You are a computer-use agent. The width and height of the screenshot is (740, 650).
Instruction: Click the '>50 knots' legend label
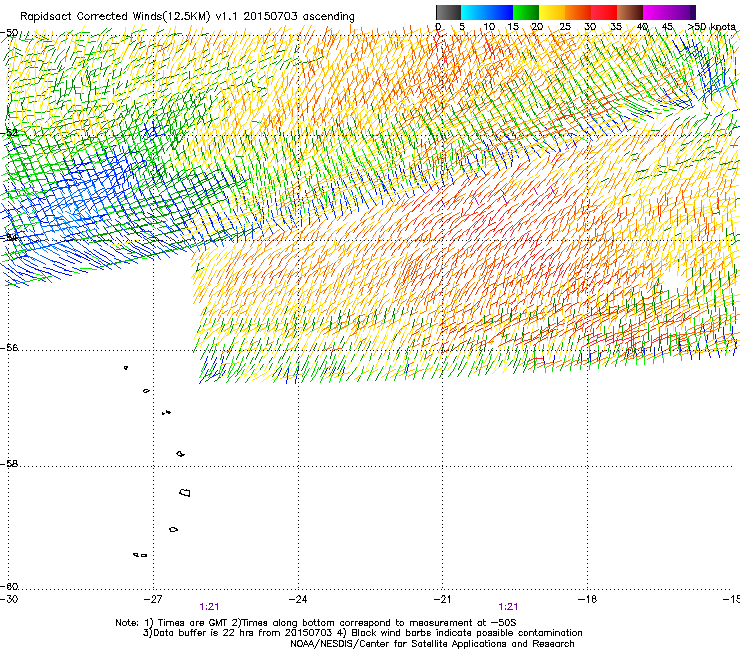tap(711, 27)
